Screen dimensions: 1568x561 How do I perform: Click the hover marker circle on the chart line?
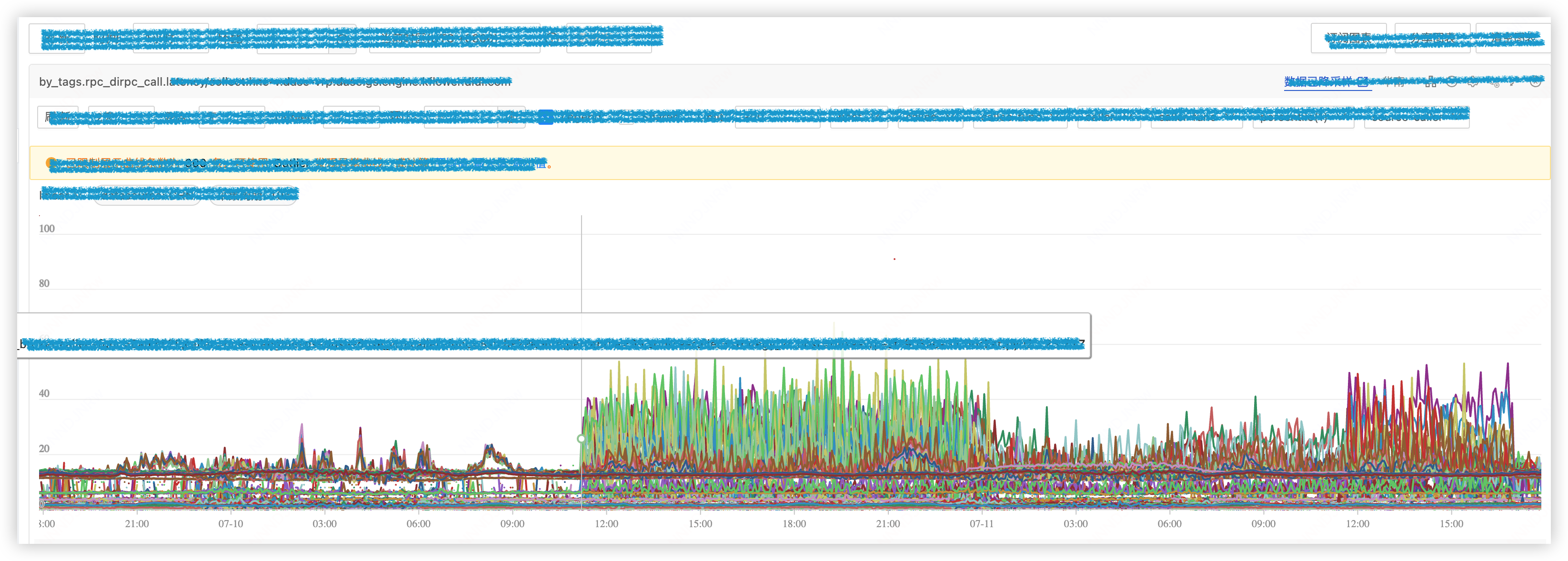click(x=581, y=438)
